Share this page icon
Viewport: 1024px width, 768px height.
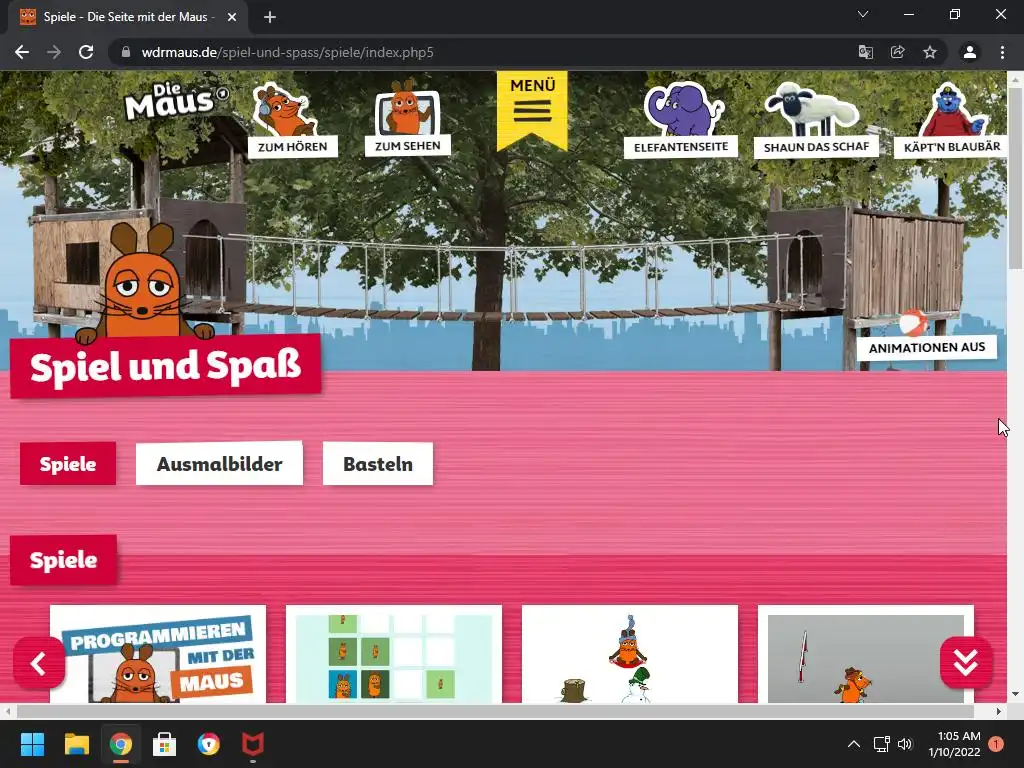(898, 52)
